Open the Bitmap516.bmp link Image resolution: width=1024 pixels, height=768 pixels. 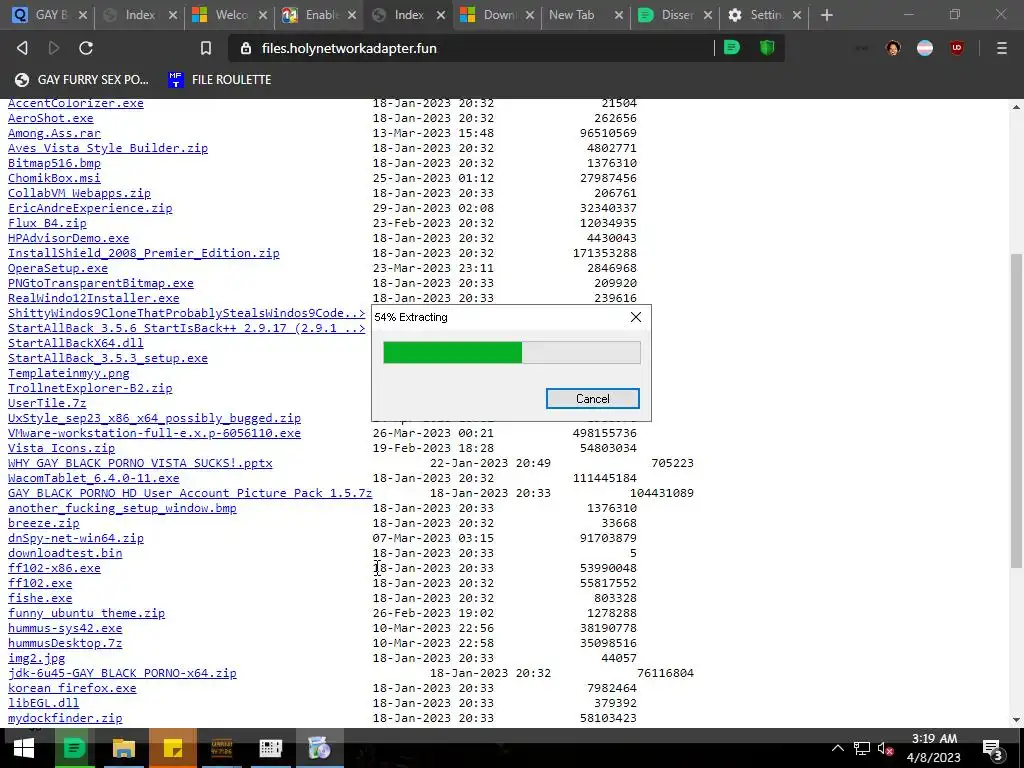pyautogui.click(x=54, y=163)
